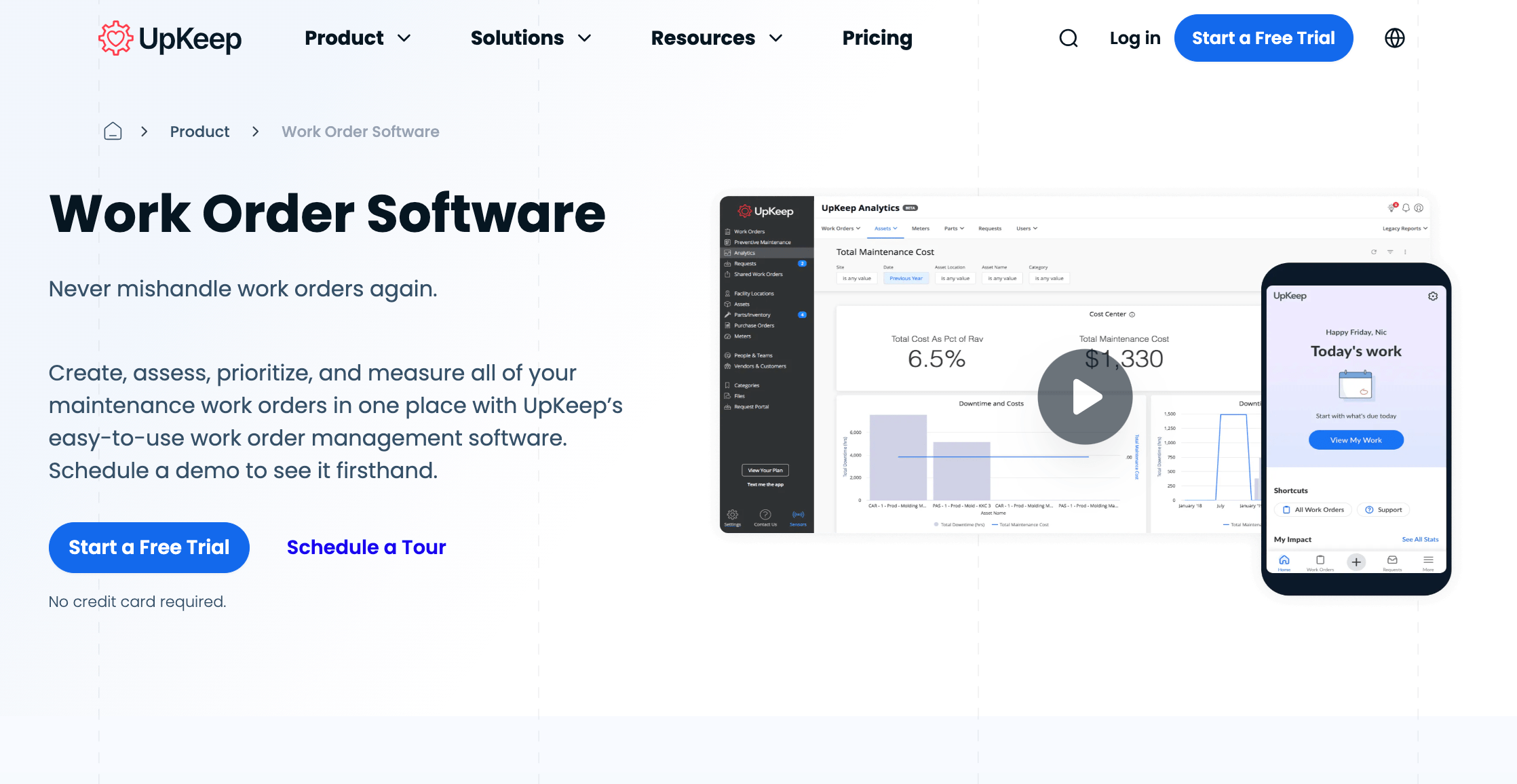
Task: Click the globe language icon
Action: (1395, 38)
